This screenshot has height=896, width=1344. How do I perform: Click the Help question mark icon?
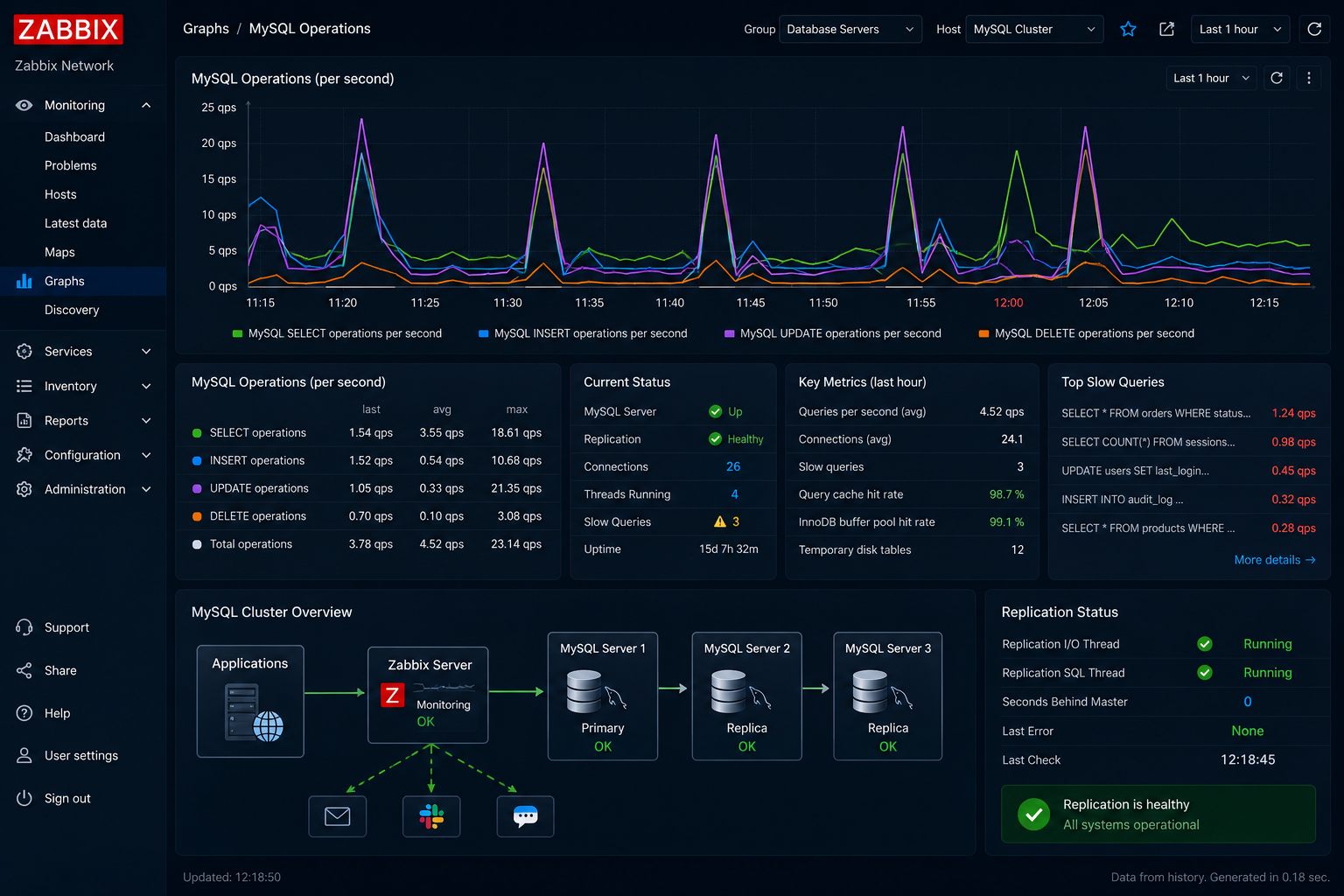[x=24, y=713]
